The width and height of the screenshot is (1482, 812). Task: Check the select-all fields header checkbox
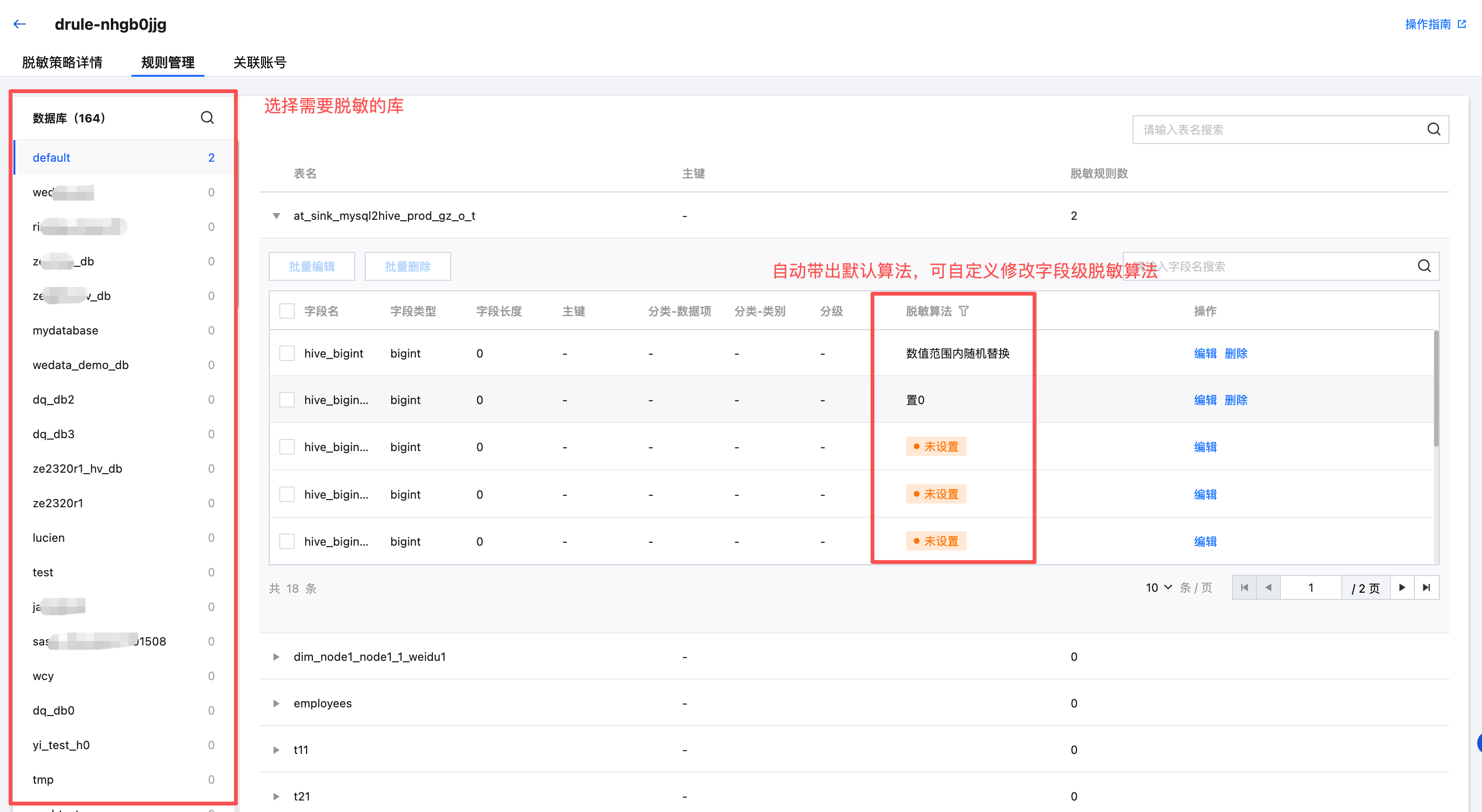click(x=287, y=311)
